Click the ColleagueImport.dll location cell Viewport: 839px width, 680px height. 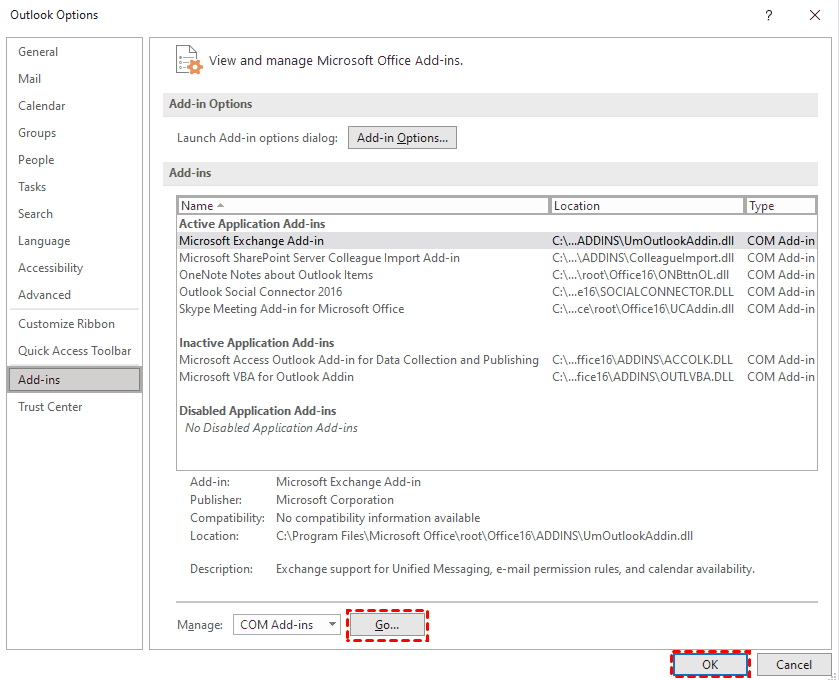click(x=643, y=258)
